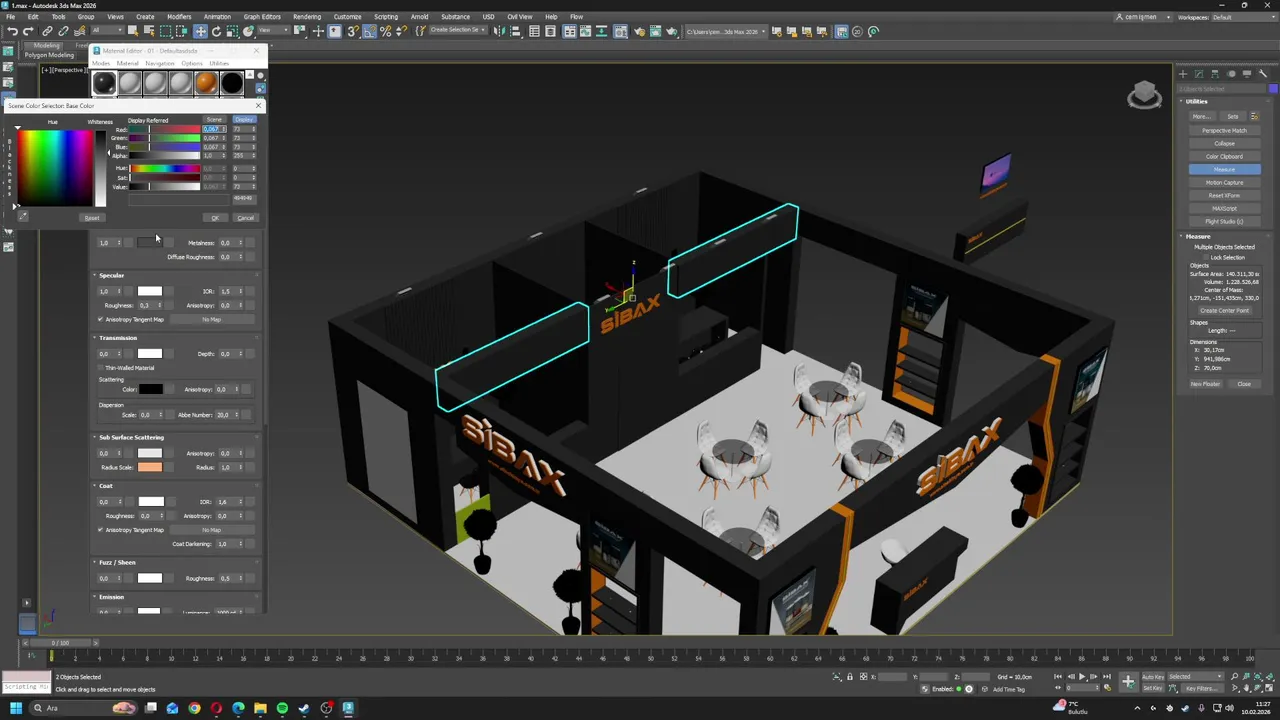Click Cancel in the Scene Color Selector
1280x720 pixels.
click(246, 218)
